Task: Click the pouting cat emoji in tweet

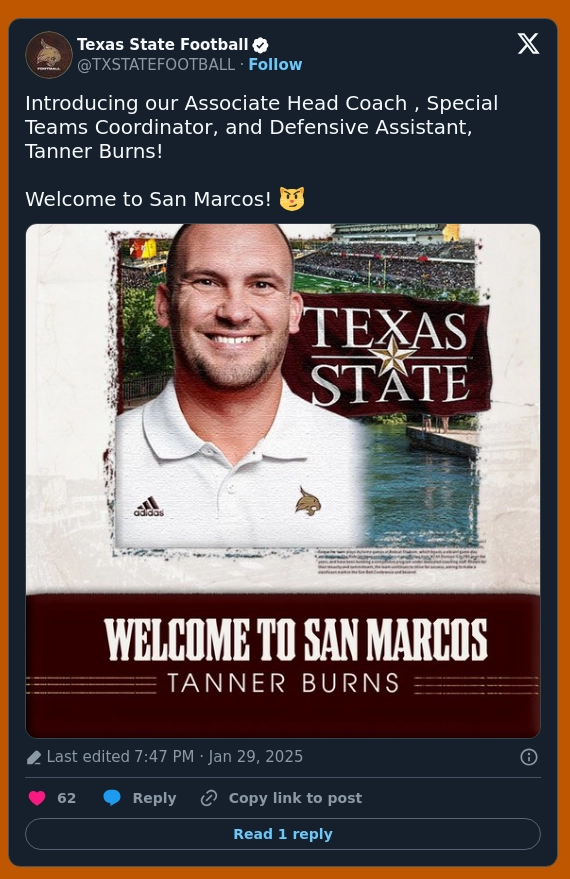Action: click(x=292, y=198)
